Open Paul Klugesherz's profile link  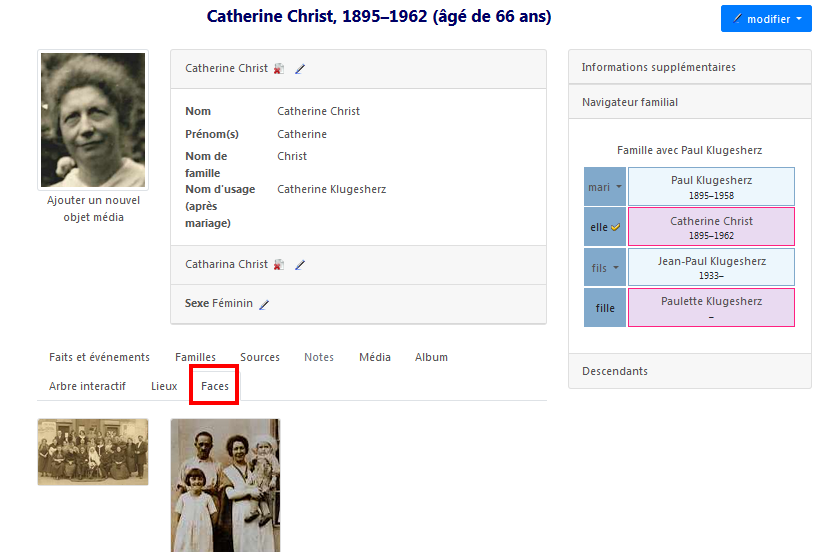[x=711, y=180]
